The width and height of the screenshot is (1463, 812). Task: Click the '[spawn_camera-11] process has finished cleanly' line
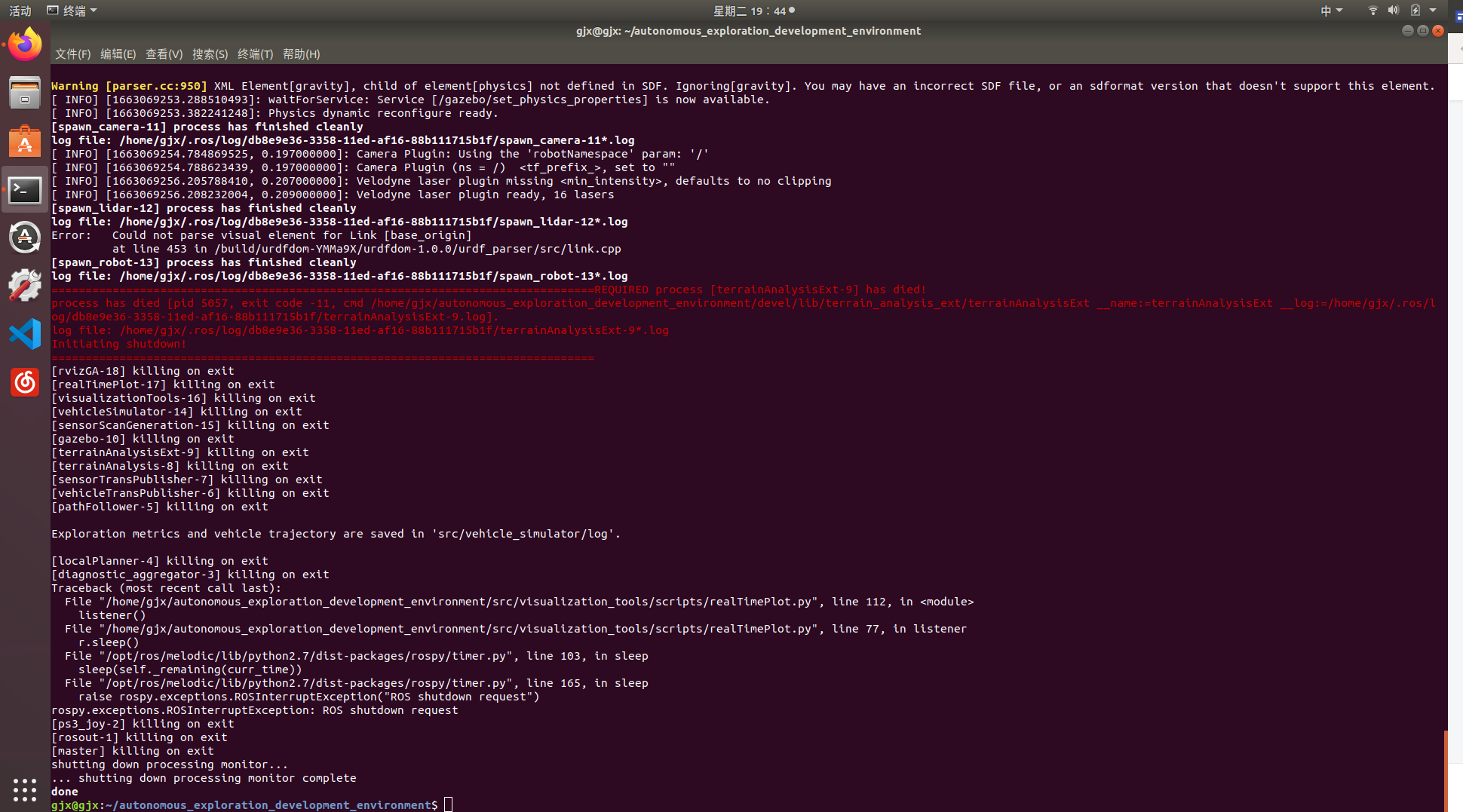[207, 127]
